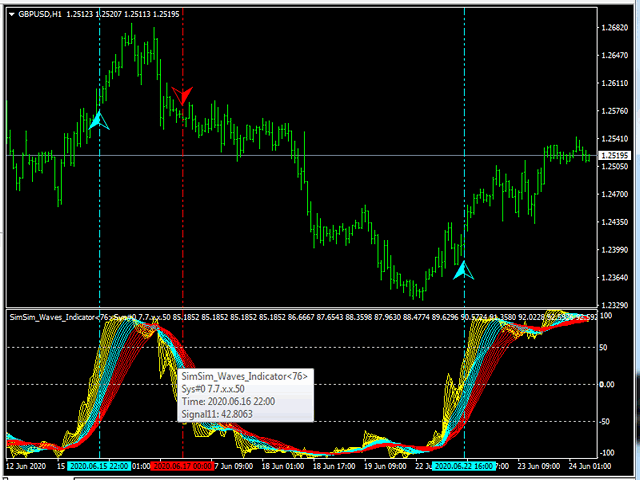
Task: Click the 12 Jun 2020 time label
Action: tap(27, 466)
